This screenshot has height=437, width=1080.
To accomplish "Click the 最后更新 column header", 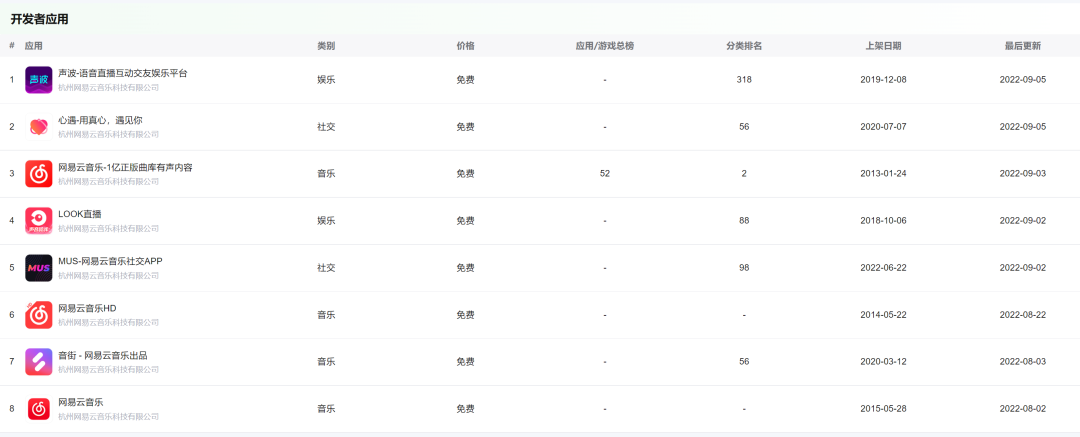I will tap(1022, 46).
